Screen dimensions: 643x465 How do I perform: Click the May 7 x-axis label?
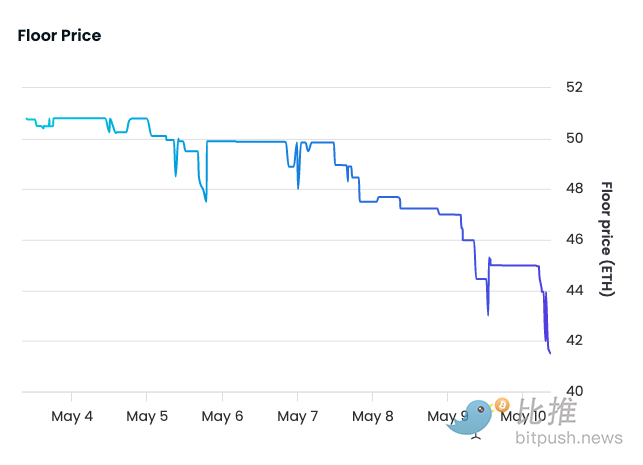[297, 416]
